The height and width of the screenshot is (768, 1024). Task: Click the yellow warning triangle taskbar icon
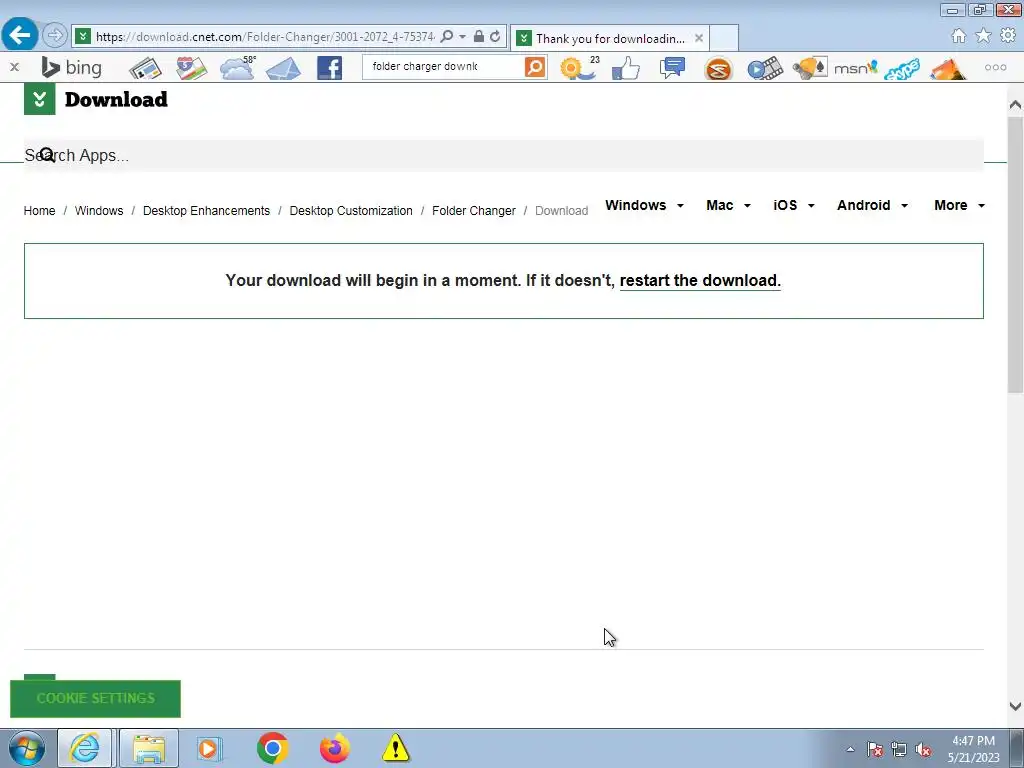coord(395,748)
